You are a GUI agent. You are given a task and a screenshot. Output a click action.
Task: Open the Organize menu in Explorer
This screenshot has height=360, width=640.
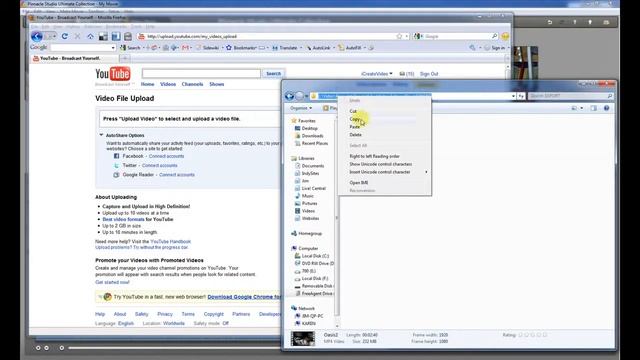coord(301,108)
